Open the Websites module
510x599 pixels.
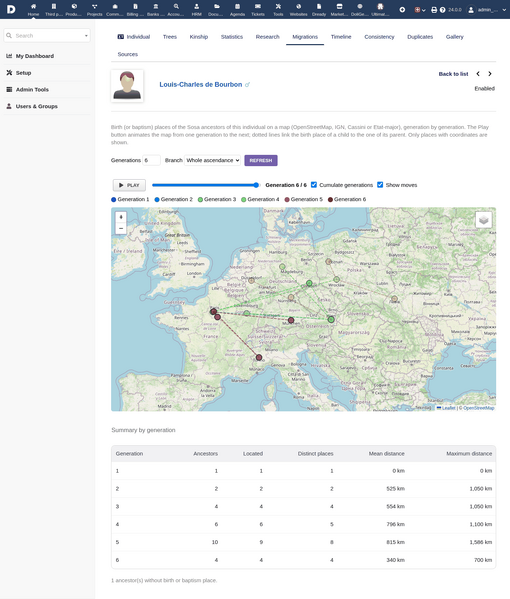298,10
